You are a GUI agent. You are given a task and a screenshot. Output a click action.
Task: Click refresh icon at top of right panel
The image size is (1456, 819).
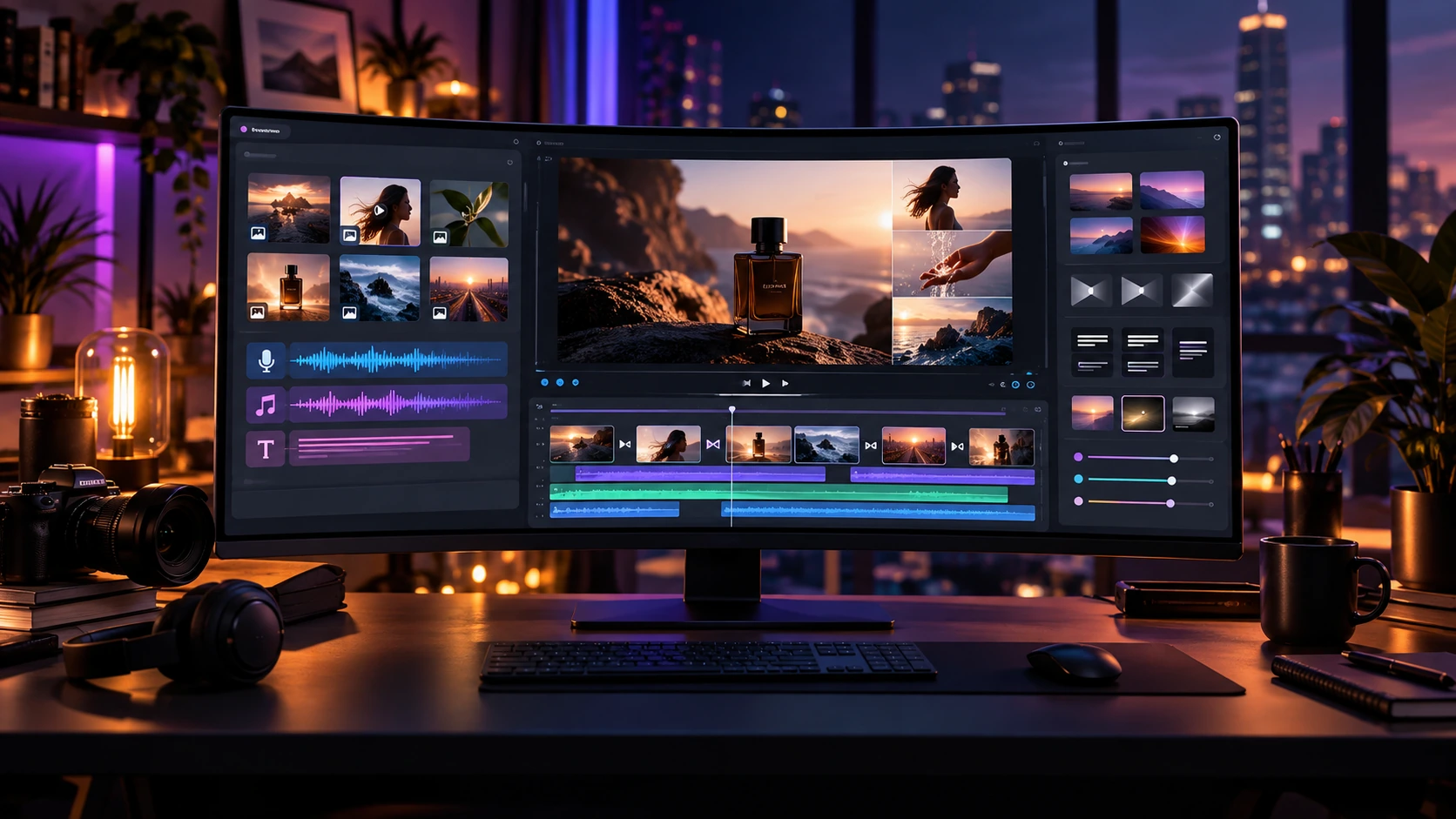[x=1217, y=138]
